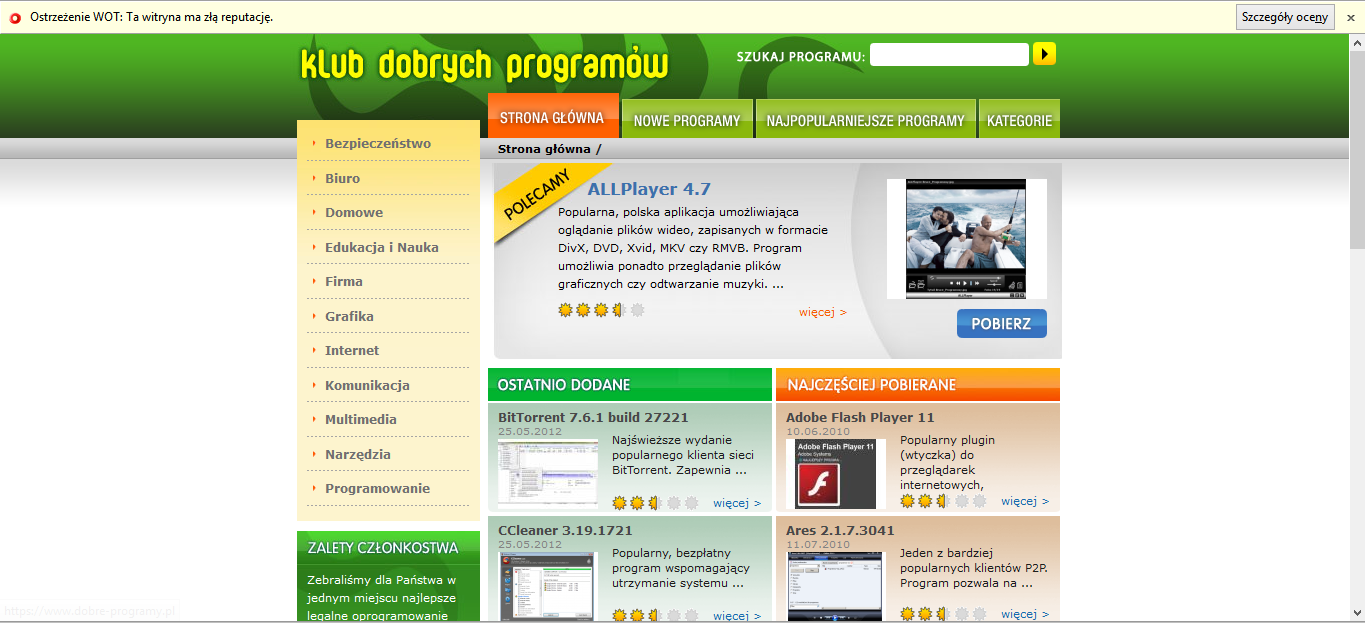Screen dimensions: 1365x623
Task: Click the yellow search arrow icon
Action: (x=1044, y=53)
